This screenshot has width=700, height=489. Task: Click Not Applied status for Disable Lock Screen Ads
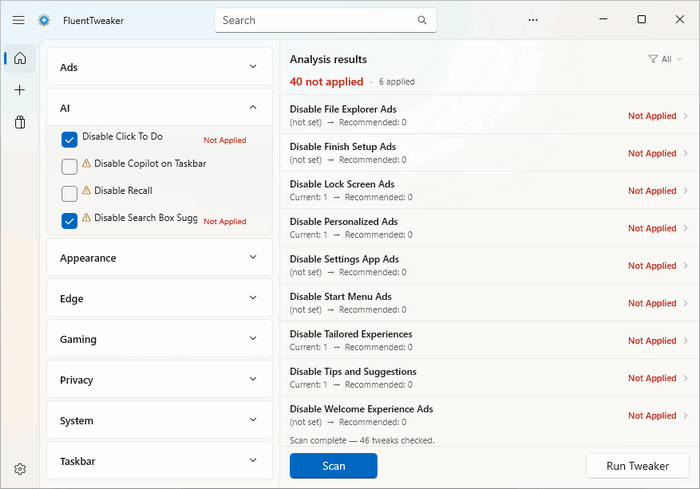652,191
